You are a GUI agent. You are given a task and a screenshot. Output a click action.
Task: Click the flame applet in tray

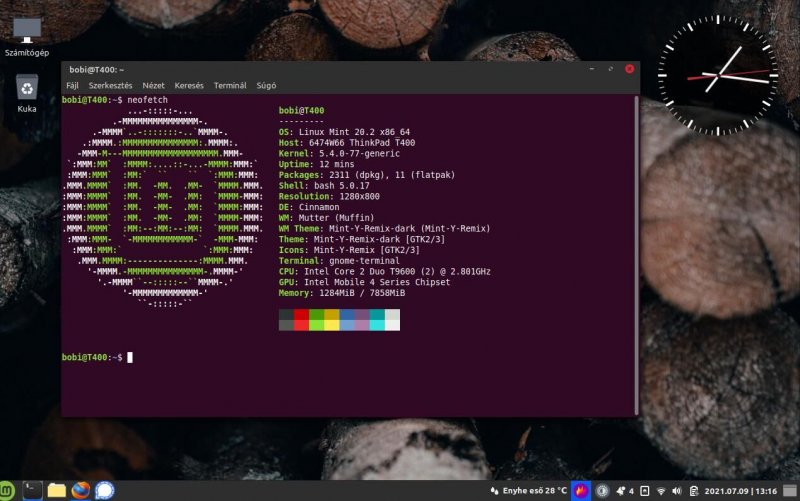pos(581,491)
